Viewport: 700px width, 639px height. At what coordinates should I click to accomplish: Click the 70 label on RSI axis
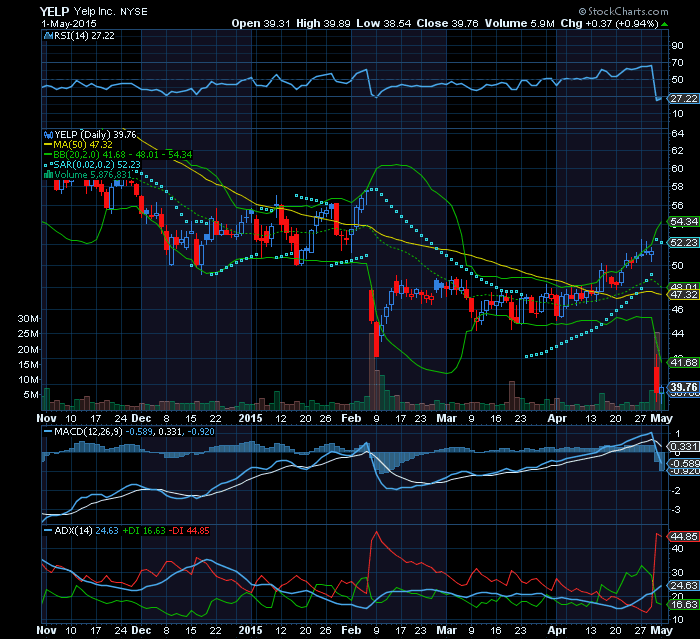(678, 63)
